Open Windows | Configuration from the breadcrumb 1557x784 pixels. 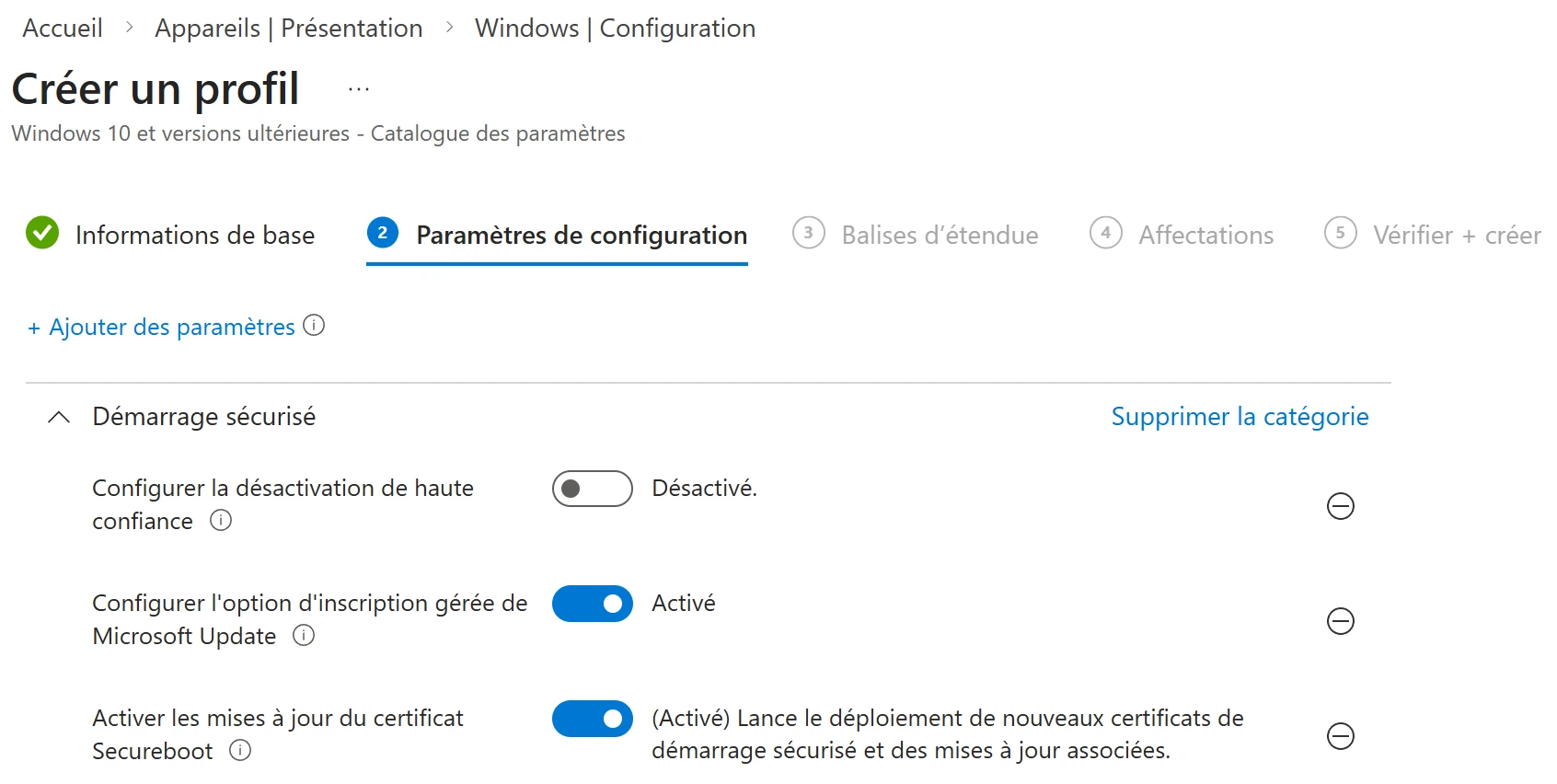[615, 28]
